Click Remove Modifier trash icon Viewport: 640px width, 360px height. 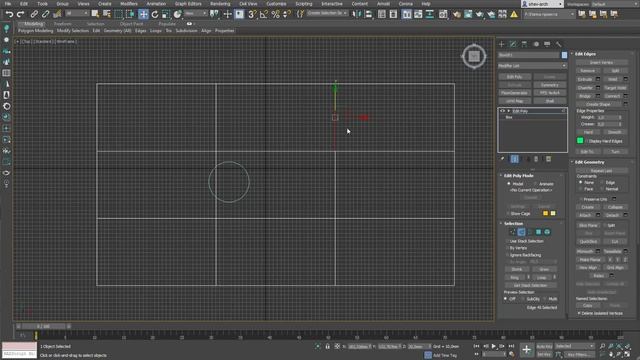[x=536, y=159]
